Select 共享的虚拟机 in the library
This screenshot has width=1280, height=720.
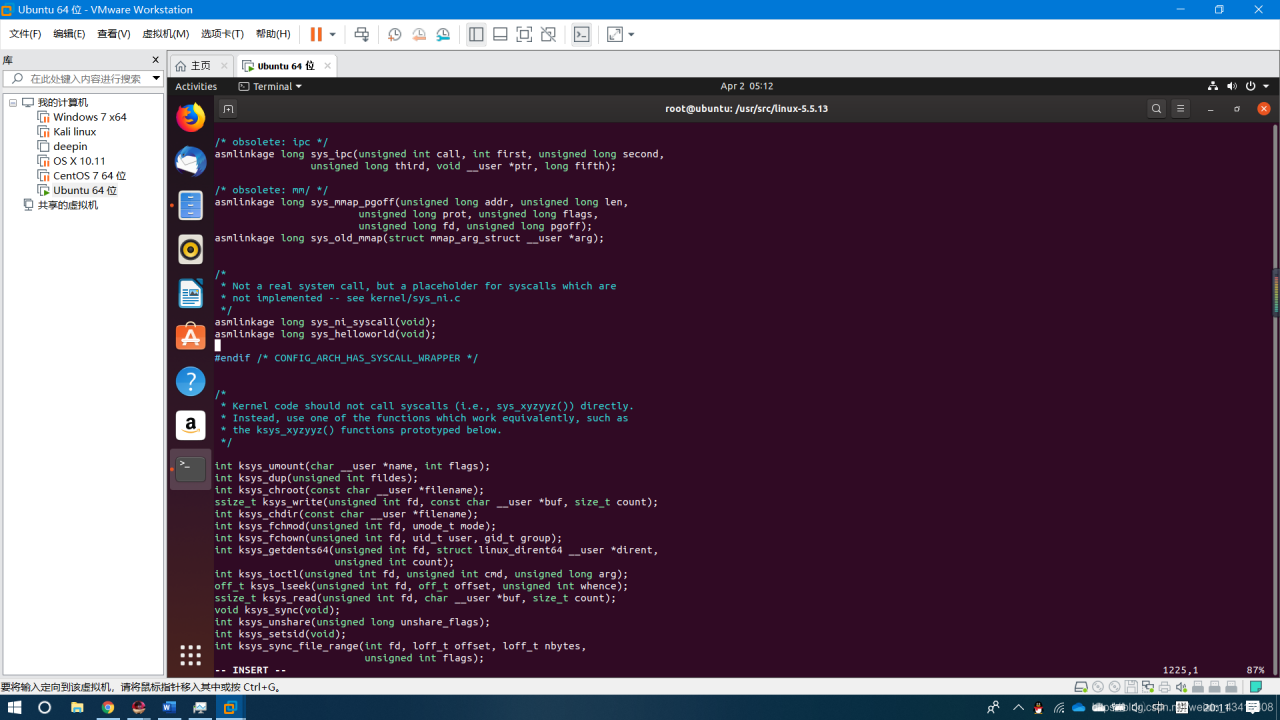(x=68, y=205)
